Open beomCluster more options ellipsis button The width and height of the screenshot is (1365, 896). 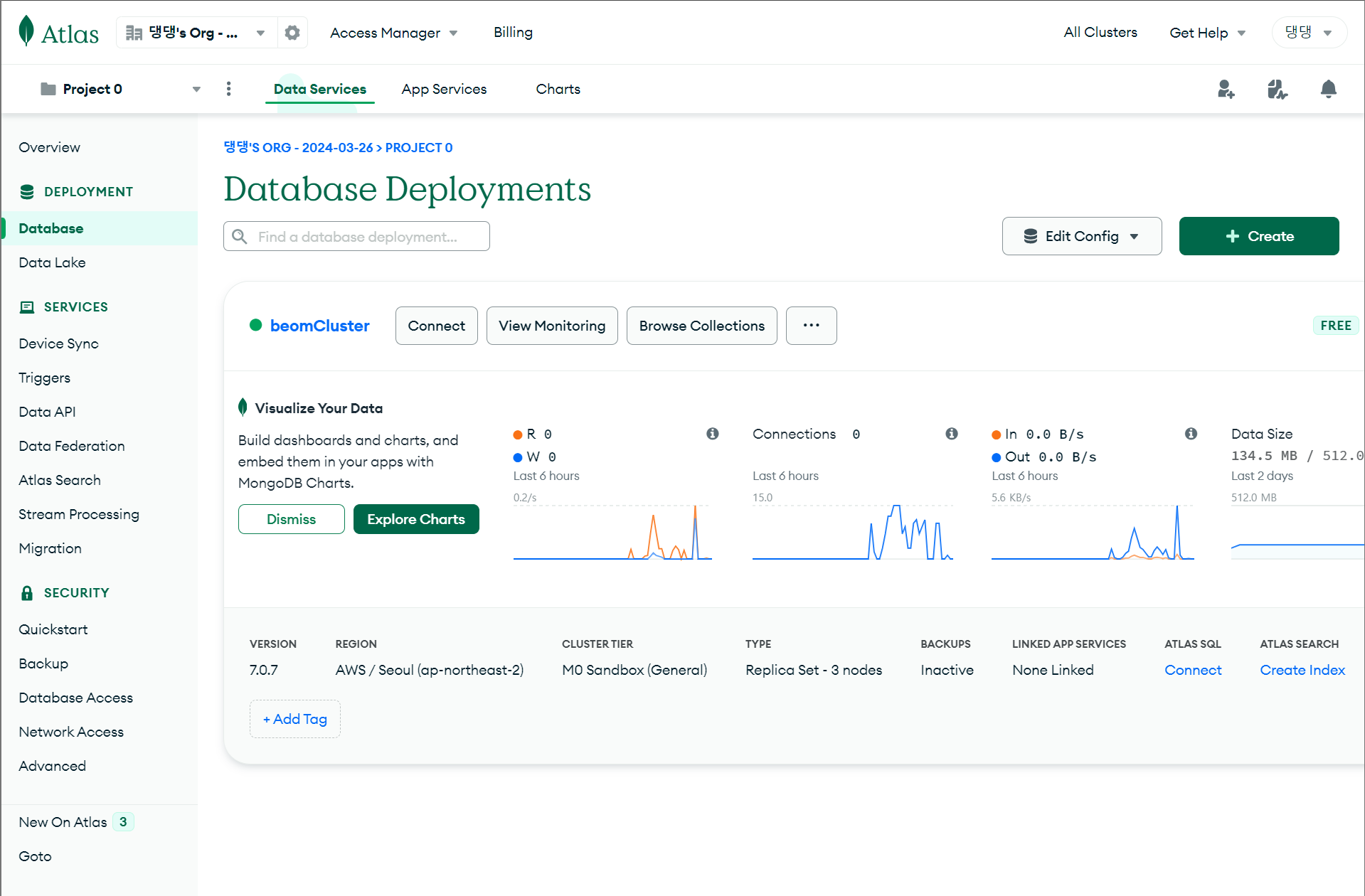click(x=811, y=326)
